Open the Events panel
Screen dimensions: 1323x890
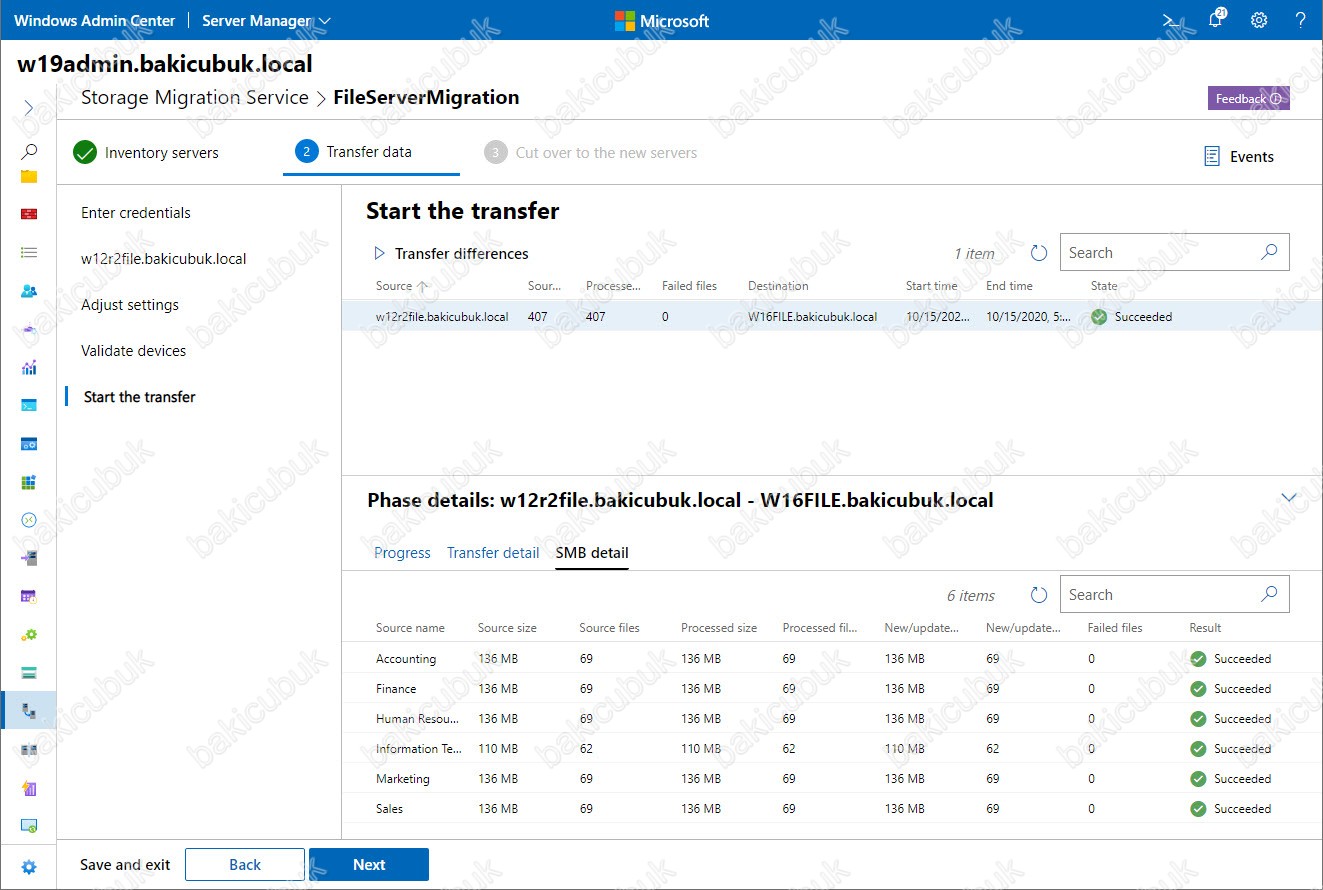tap(1239, 157)
